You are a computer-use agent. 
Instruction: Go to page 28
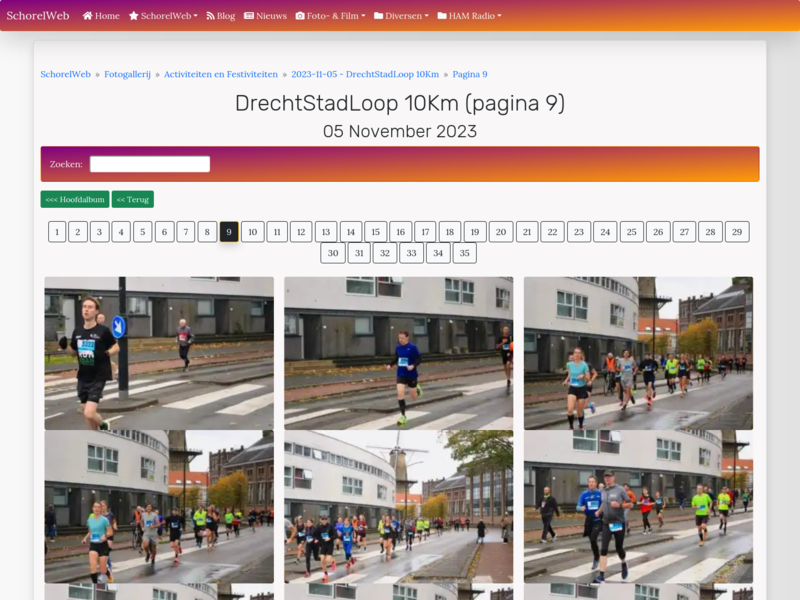coord(710,232)
